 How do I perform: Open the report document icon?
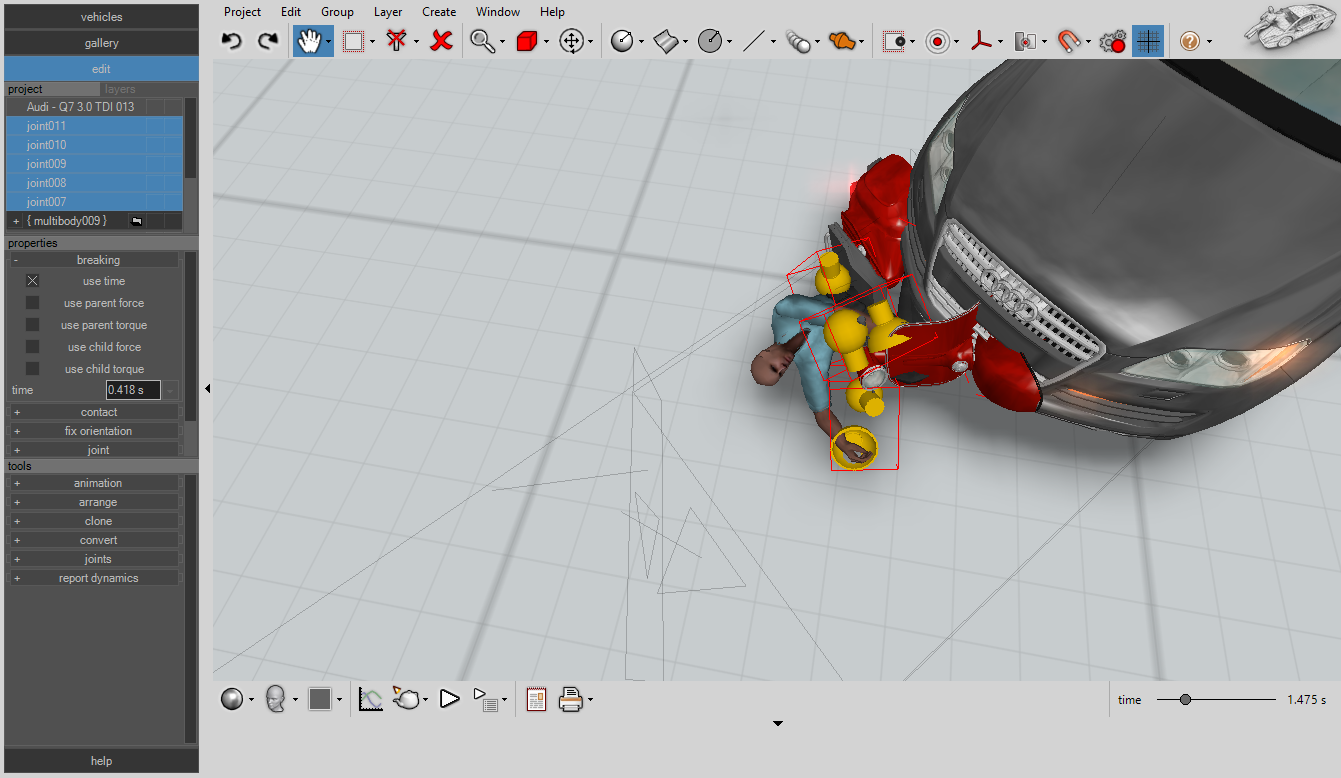[536, 699]
